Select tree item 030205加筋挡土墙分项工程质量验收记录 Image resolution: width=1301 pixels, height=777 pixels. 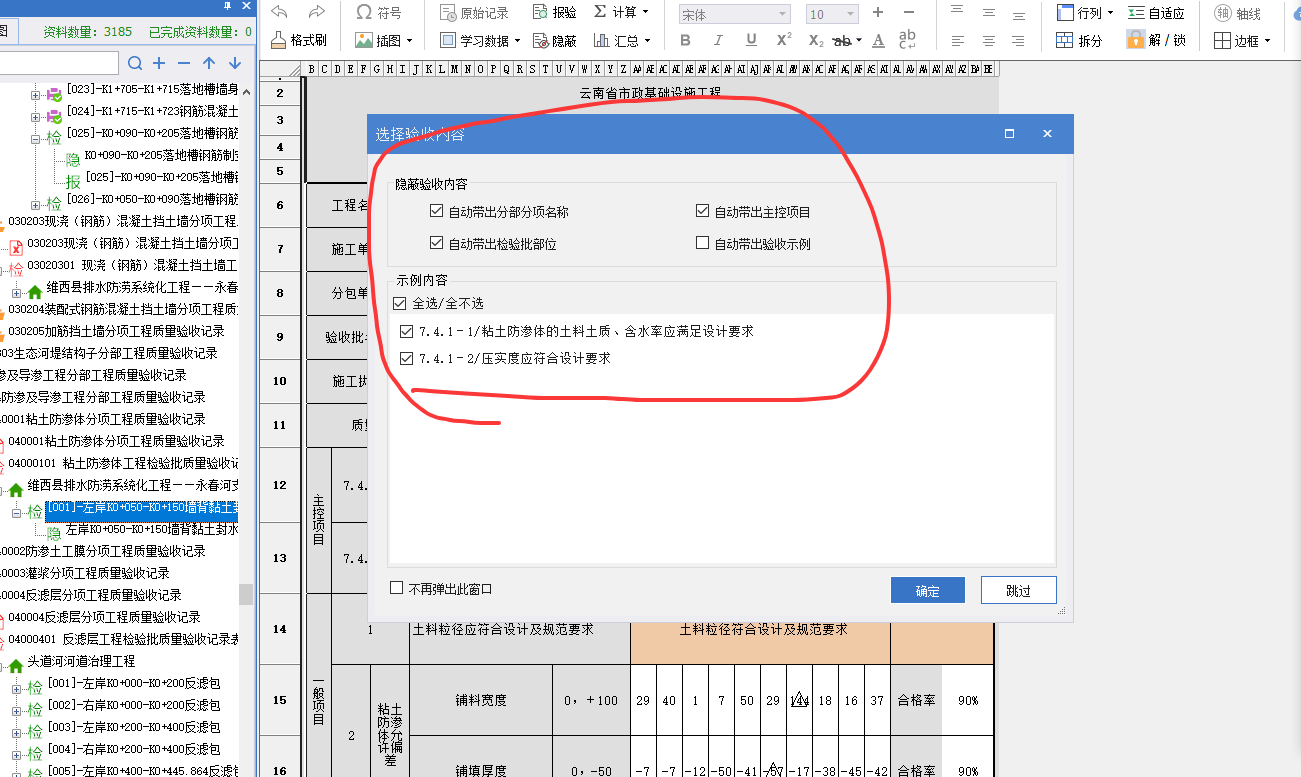click(116, 331)
